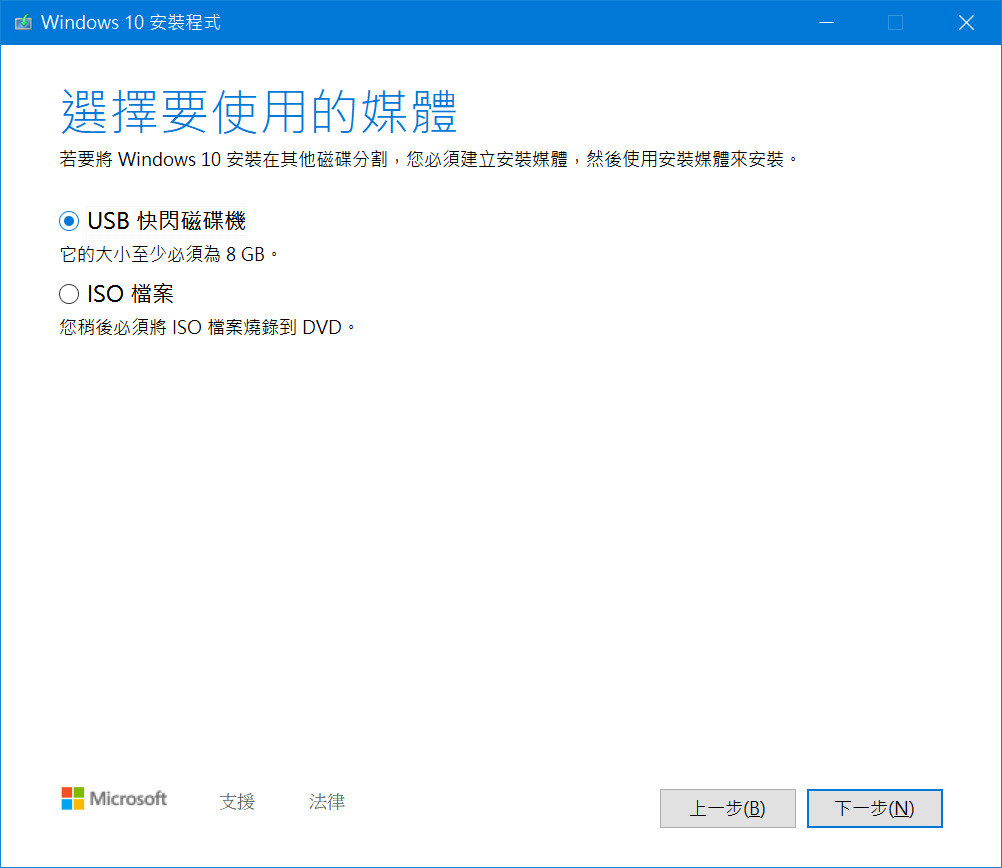This screenshot has height=868, width=1002.
Task: Click 下一步(N) to continue
Action: [874, 808]
